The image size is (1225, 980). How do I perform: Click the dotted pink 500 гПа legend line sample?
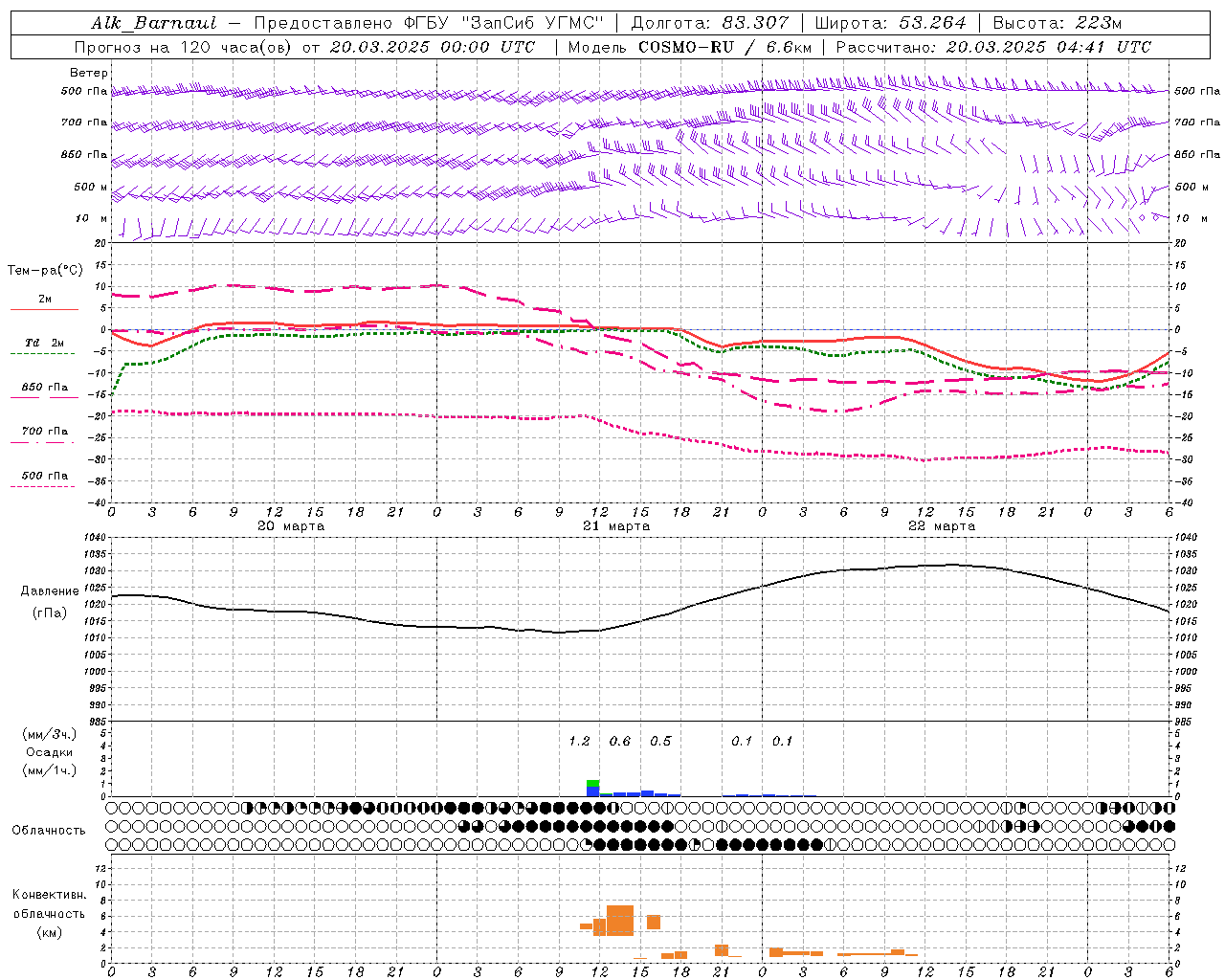pos(42,486)
